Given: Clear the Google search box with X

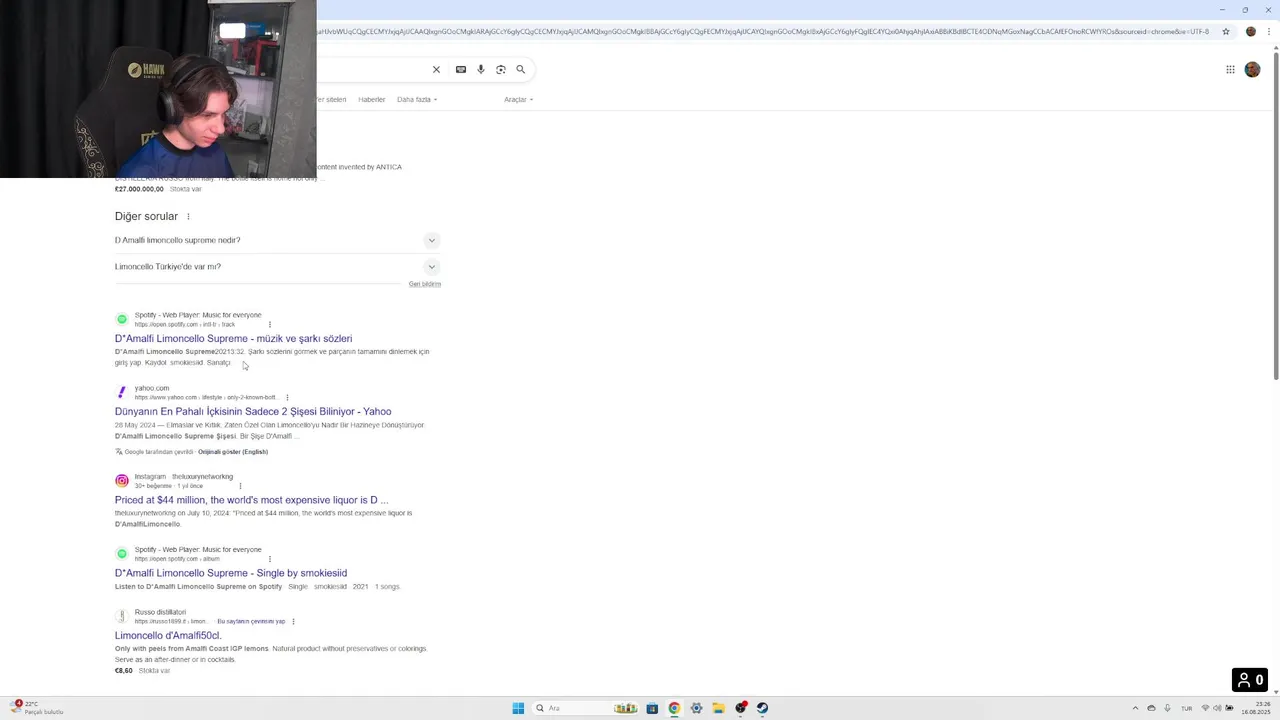Looking at the screenshot, I should (436, 69).
